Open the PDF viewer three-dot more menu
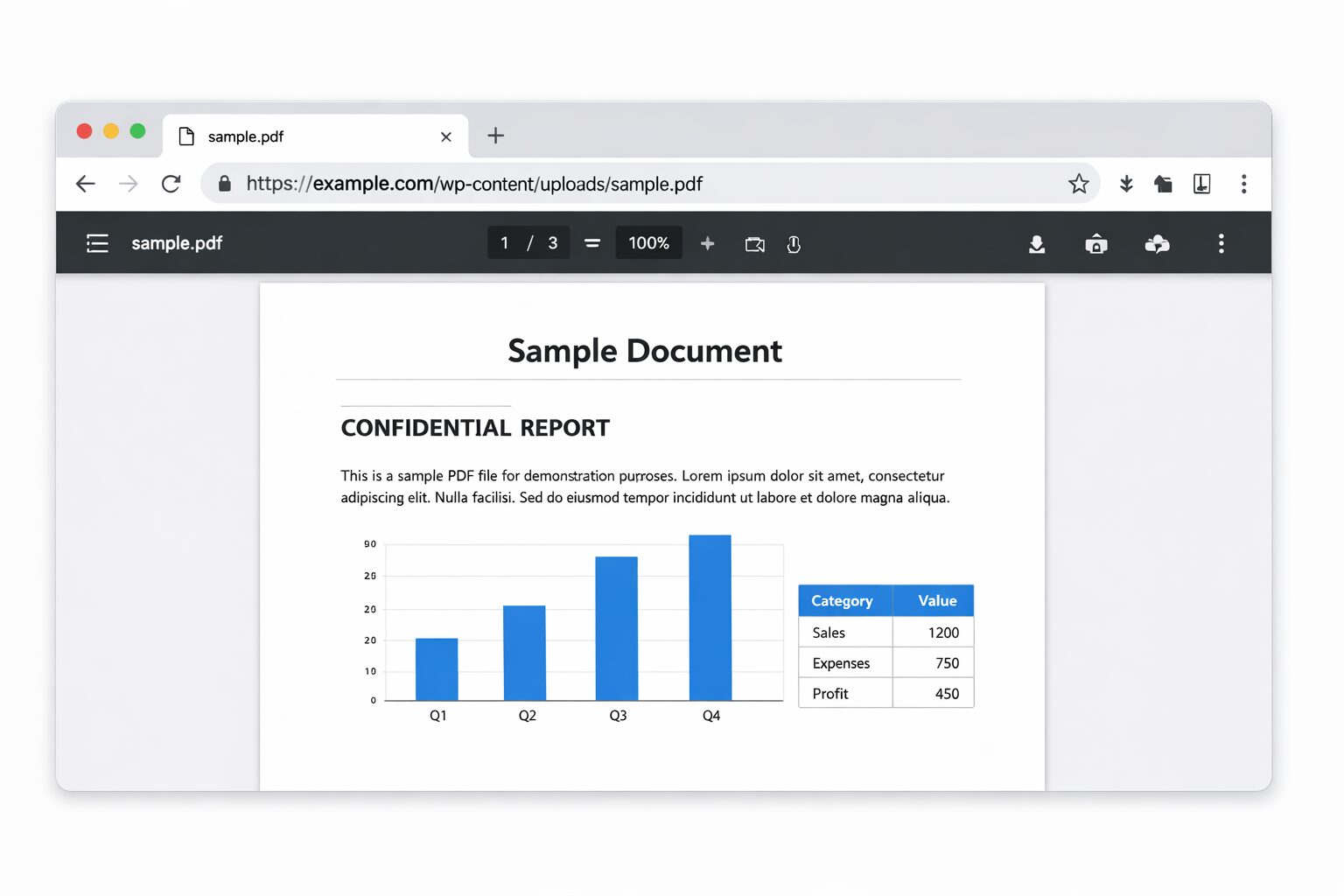Image resolution: width=1344 pixels, height=896 pixels. pos(1221,243)
